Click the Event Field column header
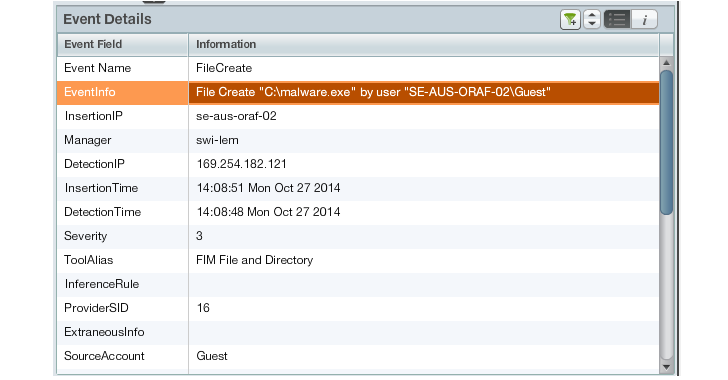 [123, 45]
